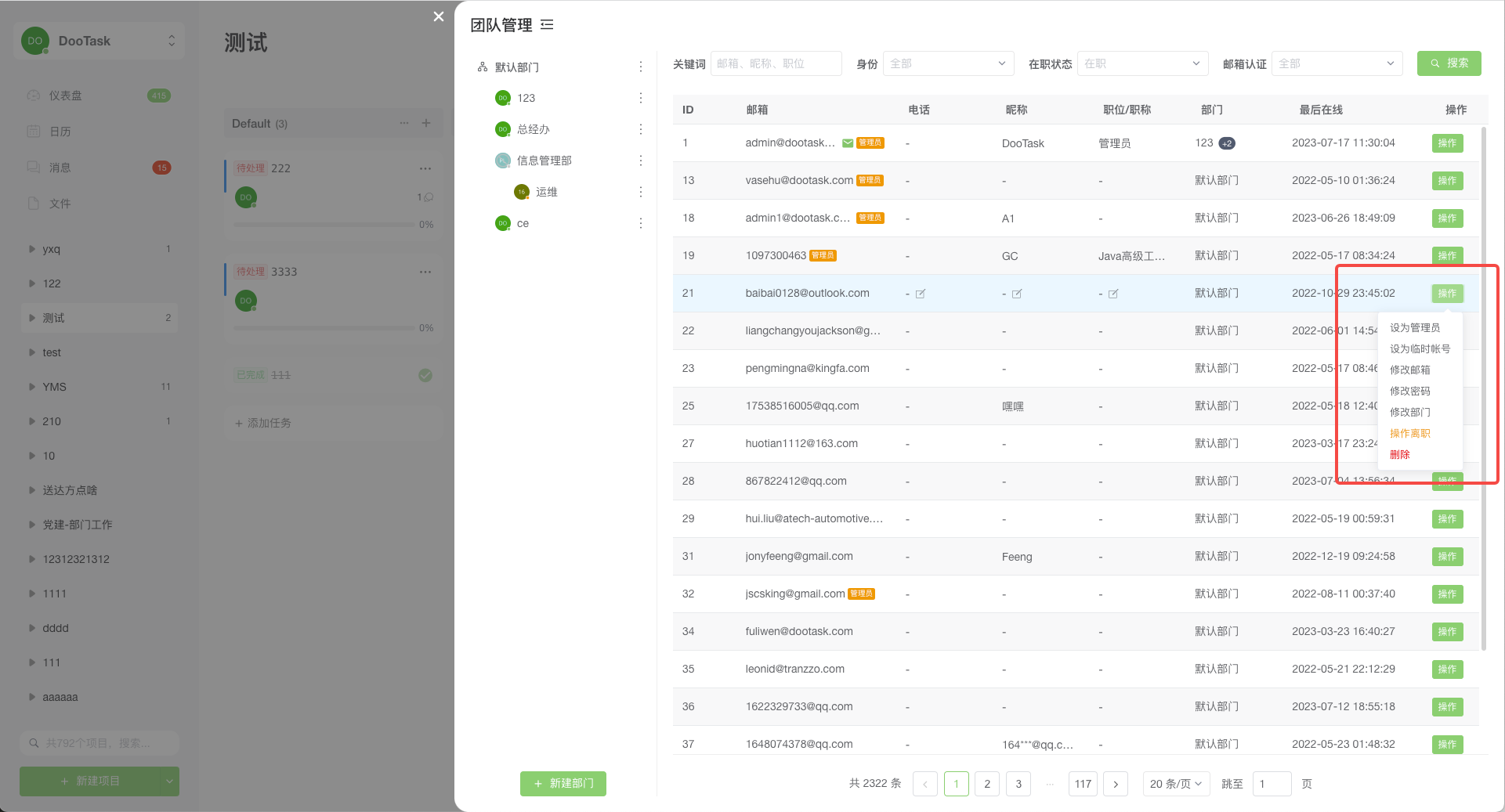The image size is (1505, 812).
Task: Click the edit icon in the phone cell for baibai0128
Action: click(921, 294)
